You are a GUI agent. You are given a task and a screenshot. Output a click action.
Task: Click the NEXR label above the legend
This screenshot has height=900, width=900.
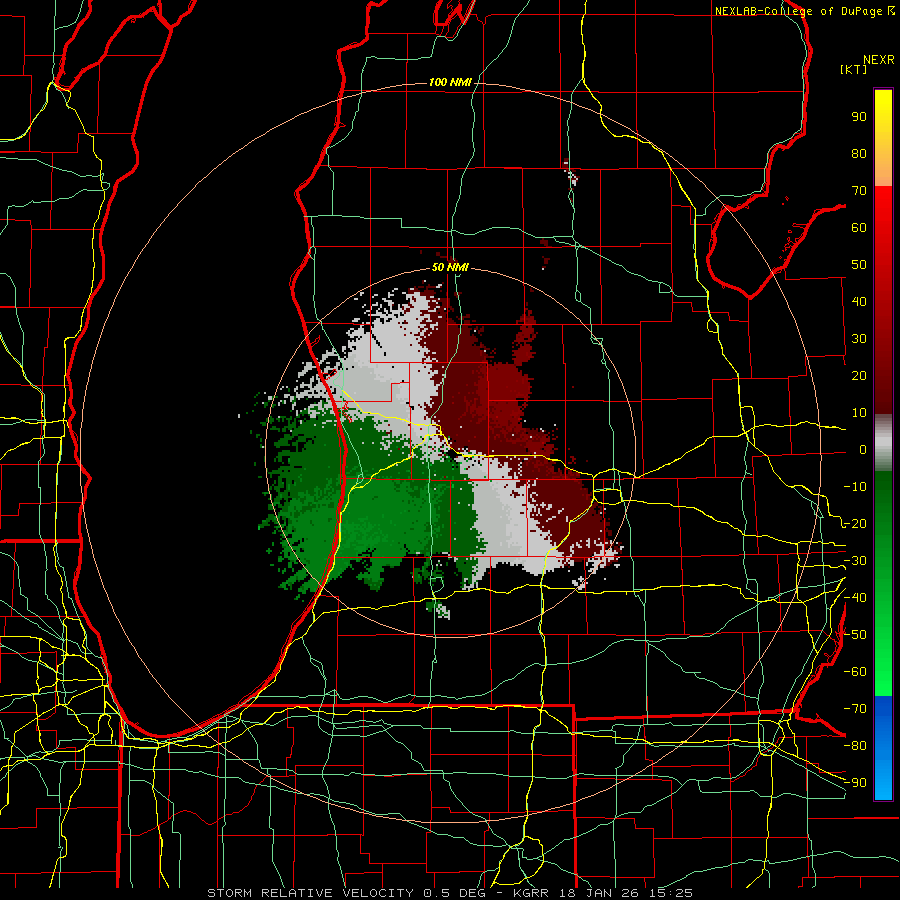click(879, 60)
